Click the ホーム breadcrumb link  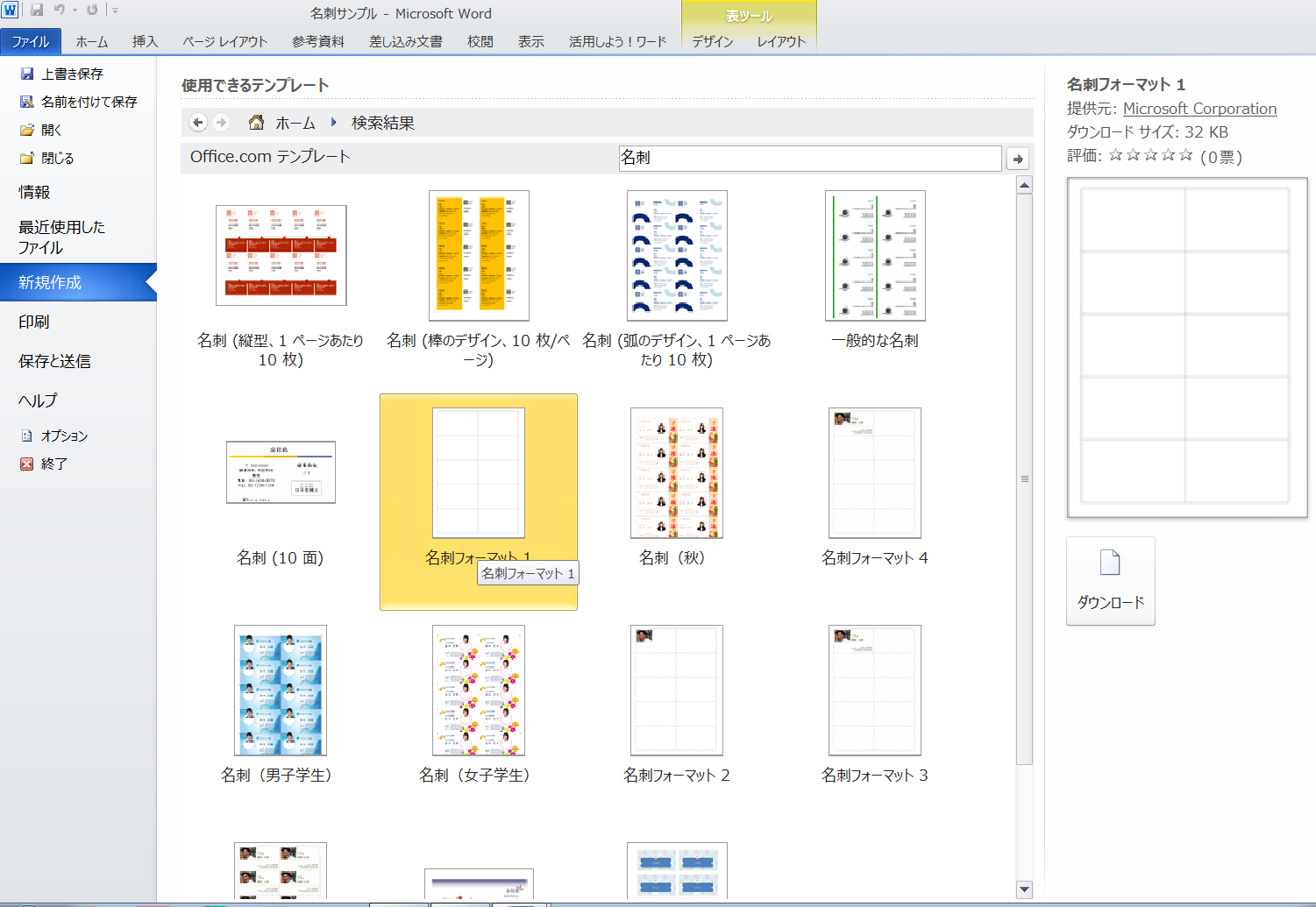[x=295, y=123]
